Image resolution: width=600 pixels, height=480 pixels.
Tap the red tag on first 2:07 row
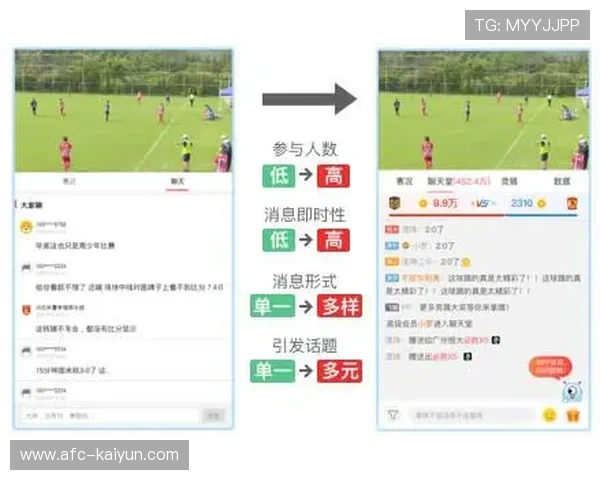[x=392, y=229]
